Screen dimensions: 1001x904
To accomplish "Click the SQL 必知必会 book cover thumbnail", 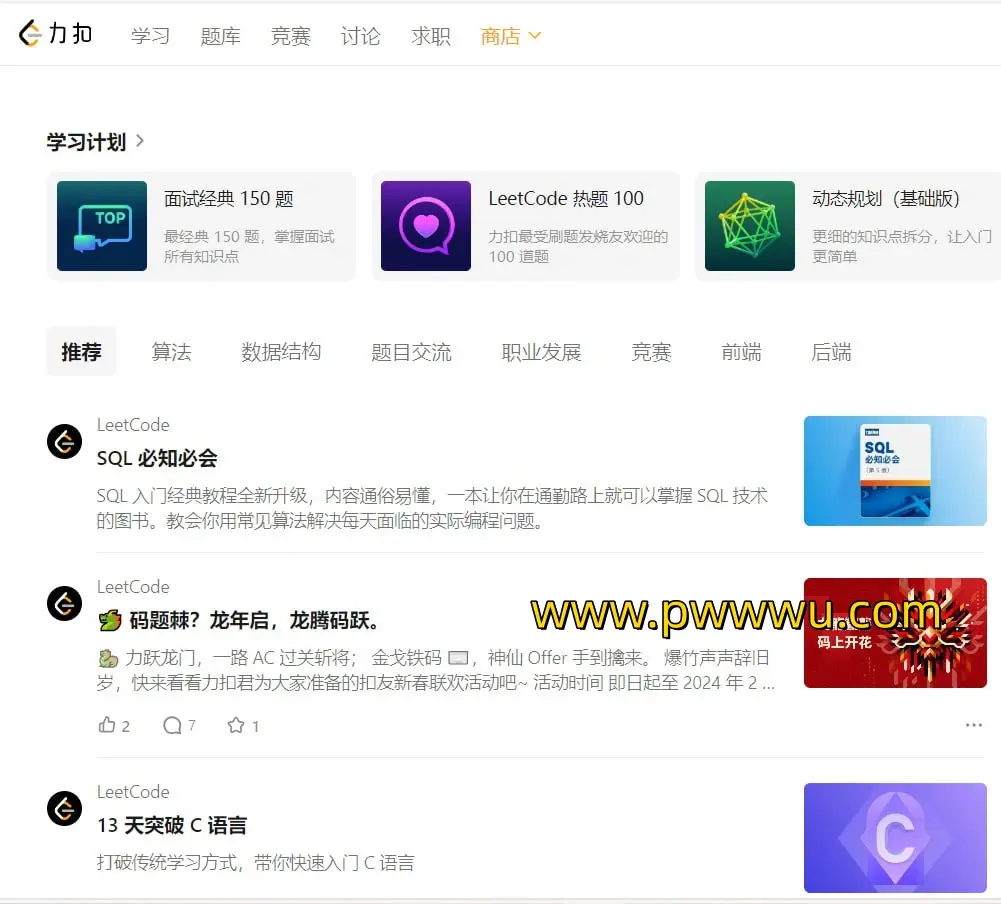I will click(895, 471).
